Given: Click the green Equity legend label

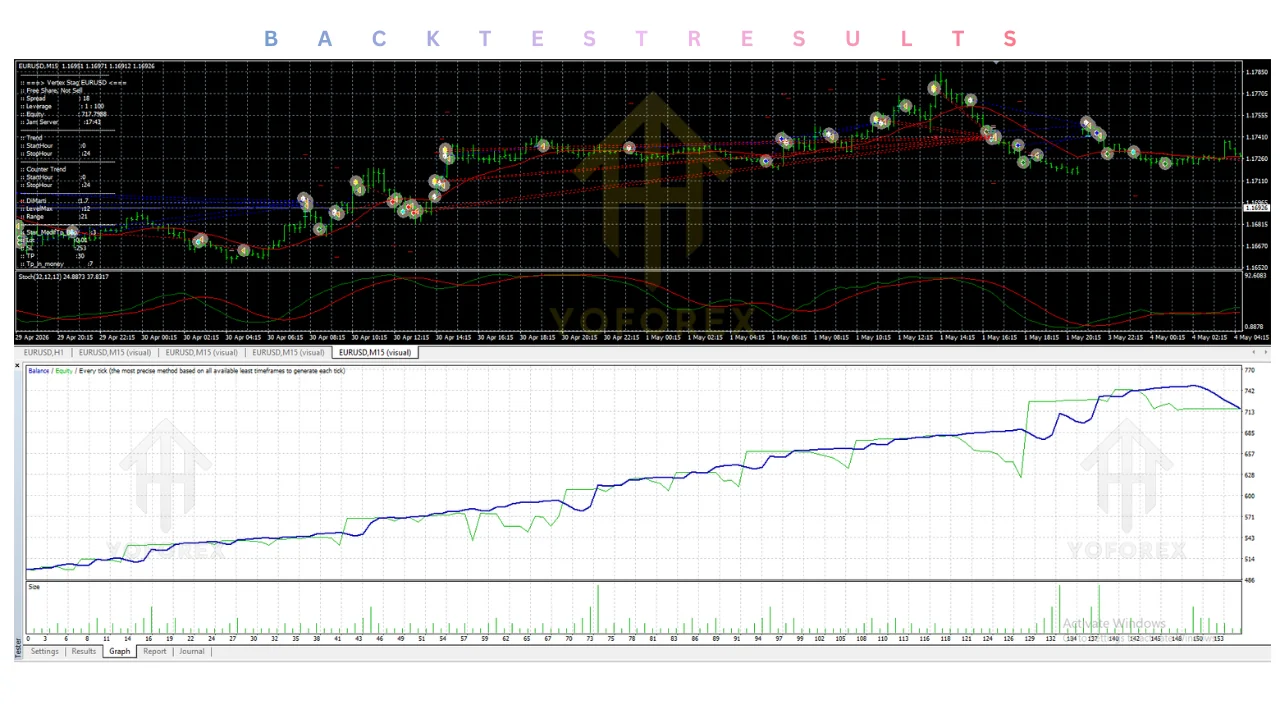Looking at the screenshot, I should pos(64,371).
